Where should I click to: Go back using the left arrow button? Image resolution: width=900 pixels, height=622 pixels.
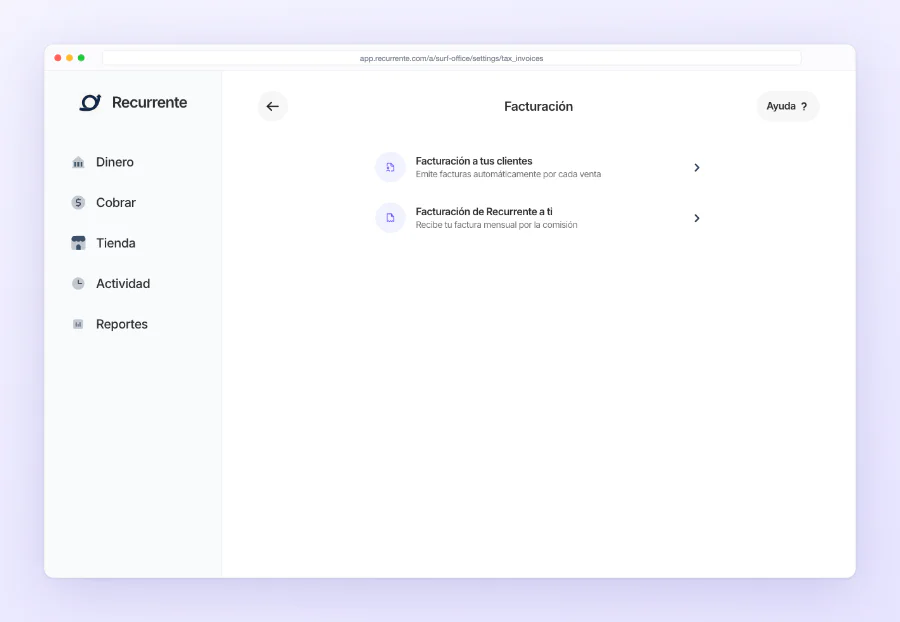(273, 106)
